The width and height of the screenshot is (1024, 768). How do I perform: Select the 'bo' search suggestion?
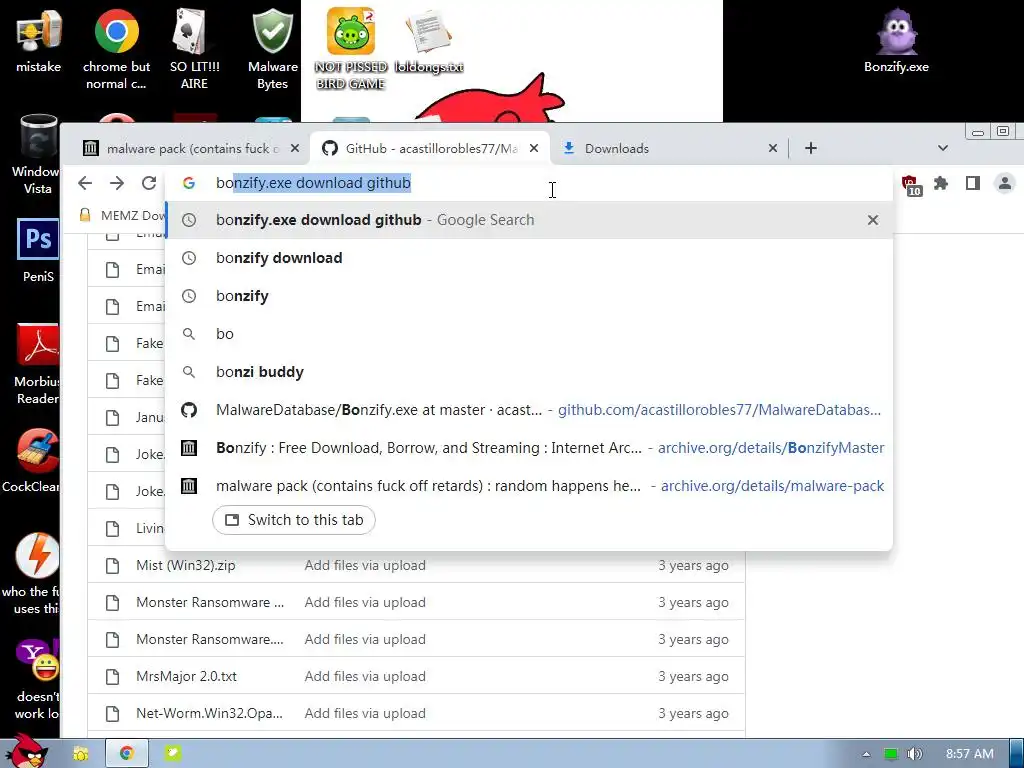[x=529, y=334]
